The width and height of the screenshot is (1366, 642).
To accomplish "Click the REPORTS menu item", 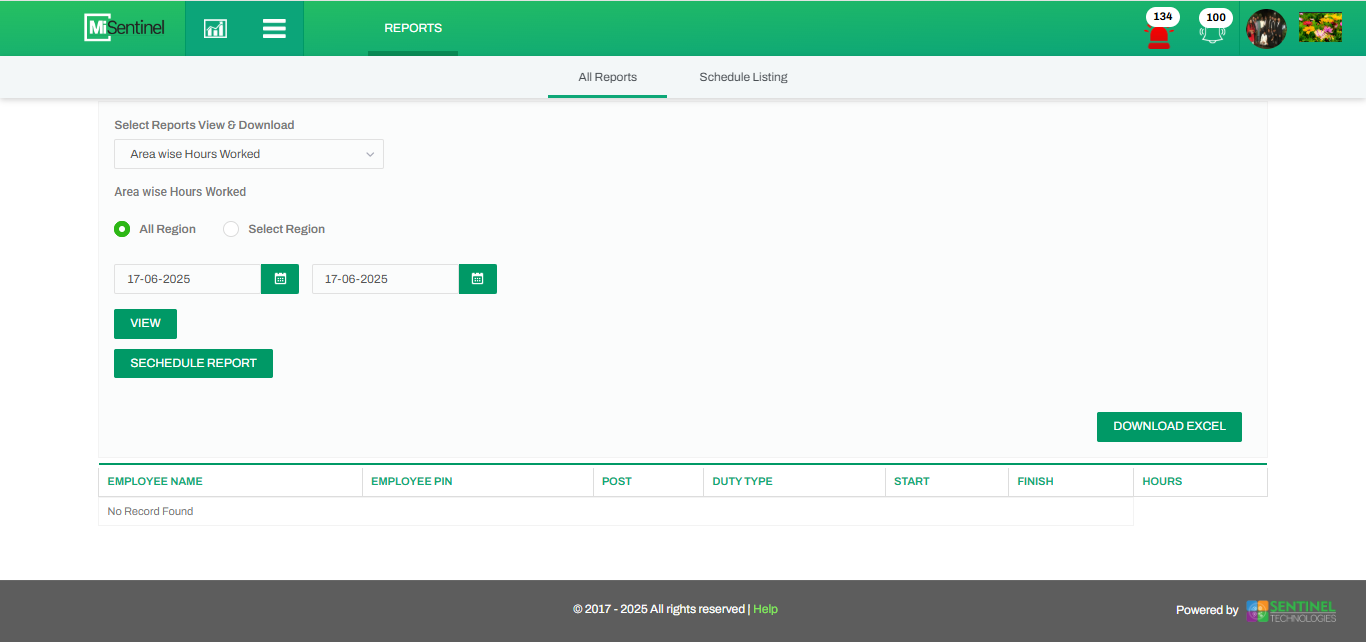I will [413, 28].
